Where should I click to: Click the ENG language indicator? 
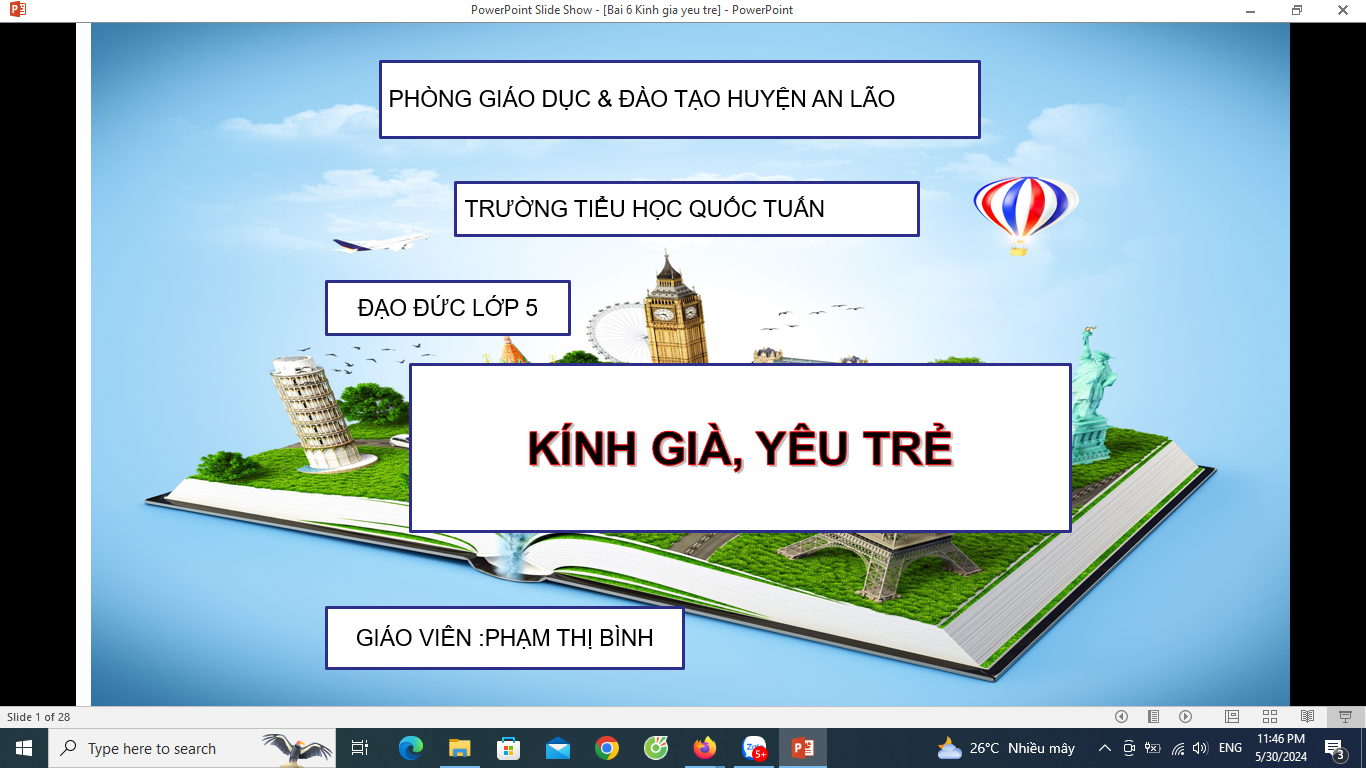[1230, 748]
